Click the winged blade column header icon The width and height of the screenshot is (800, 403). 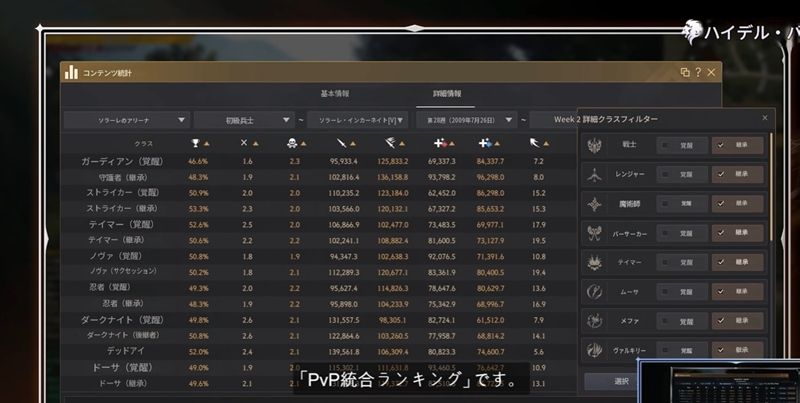pos(390,143)
